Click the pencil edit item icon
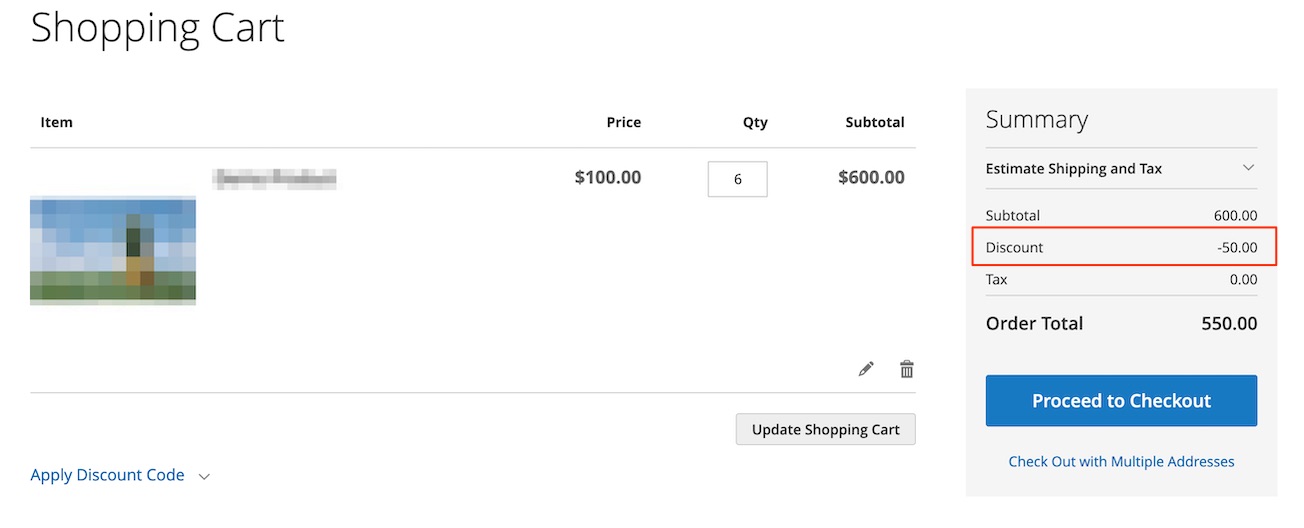This screenshot has height=528, width=1304. (x=866, y=369)
